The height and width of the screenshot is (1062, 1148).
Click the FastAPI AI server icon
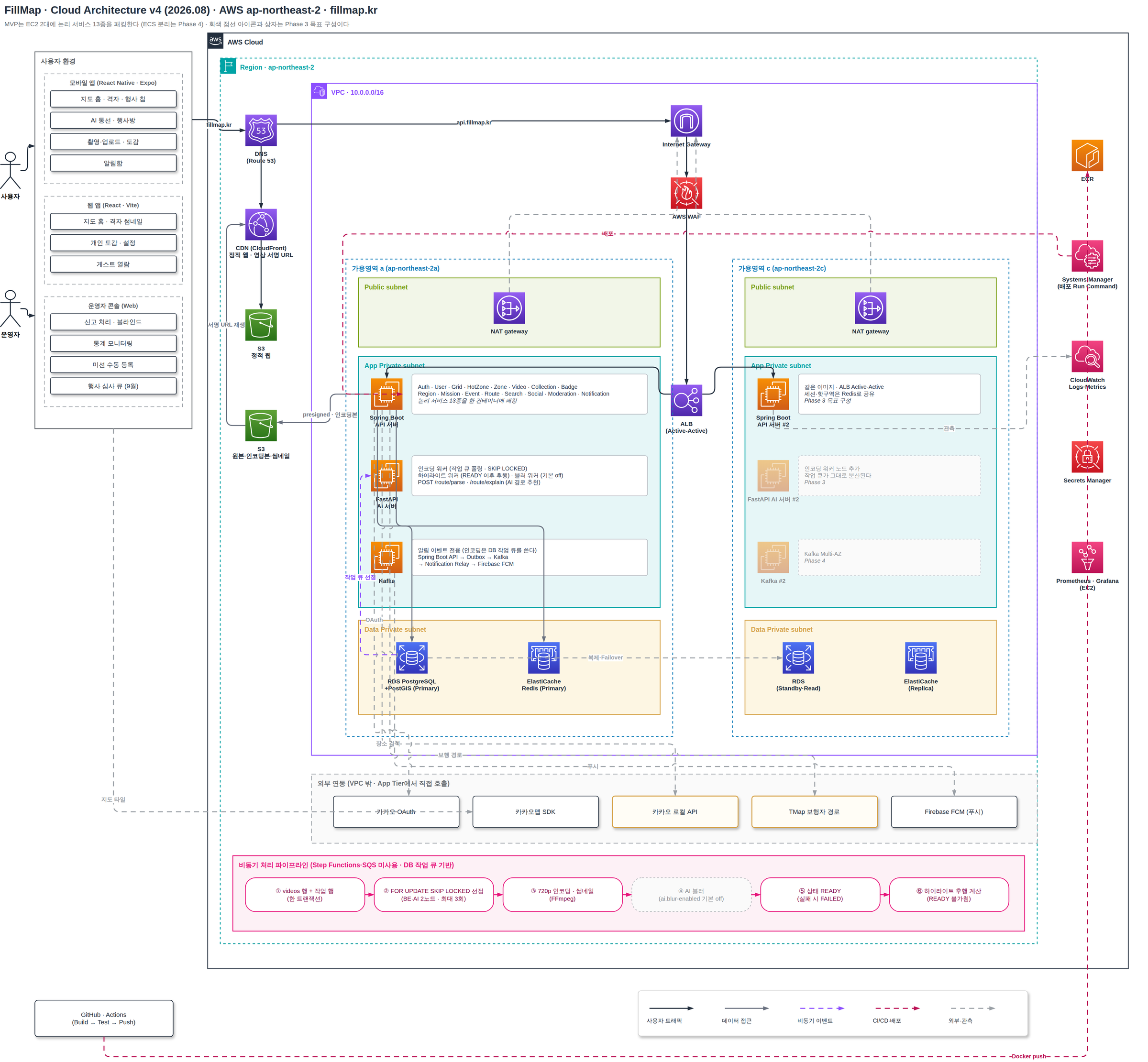point(386,476)
